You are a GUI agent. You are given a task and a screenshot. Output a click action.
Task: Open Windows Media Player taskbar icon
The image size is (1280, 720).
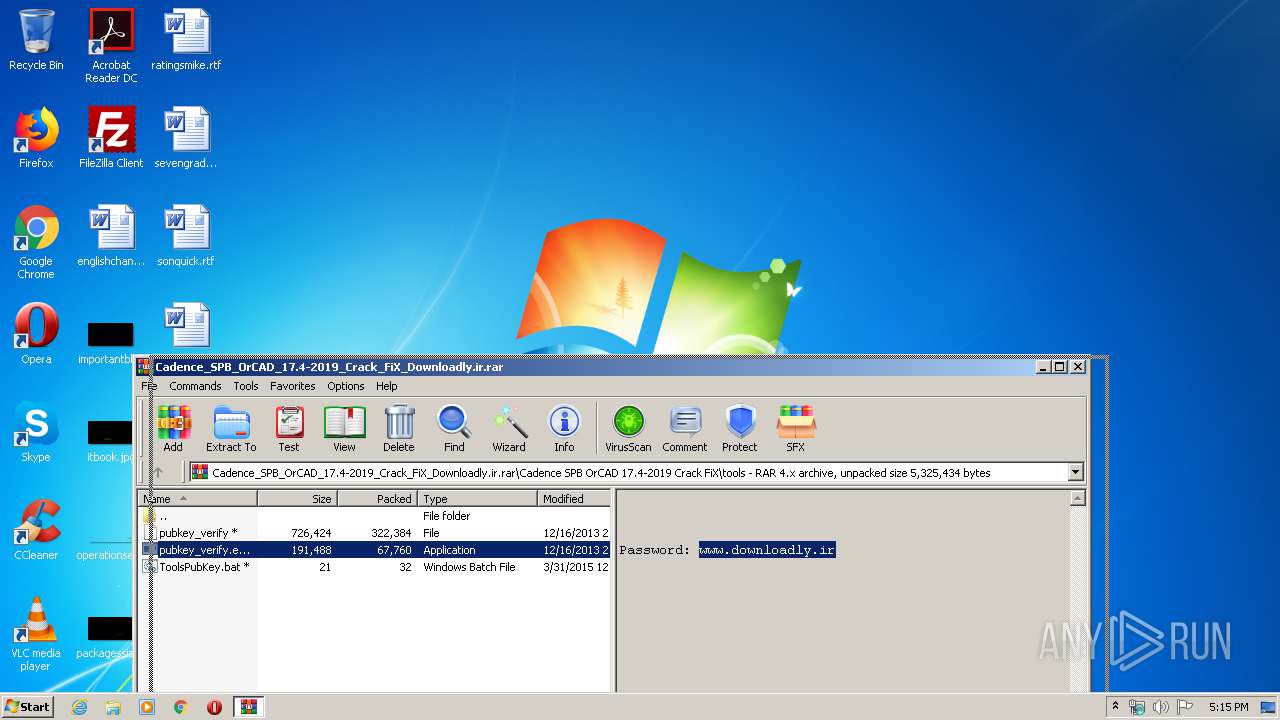click(147, 707)
